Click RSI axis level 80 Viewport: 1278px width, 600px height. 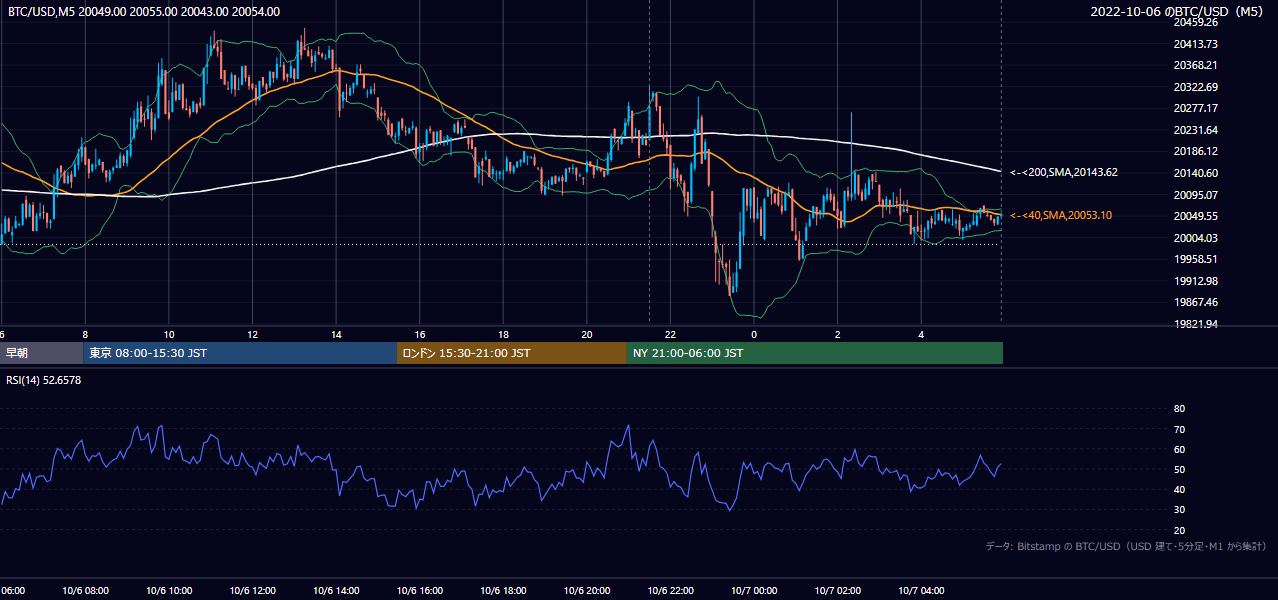point(1180,409)
